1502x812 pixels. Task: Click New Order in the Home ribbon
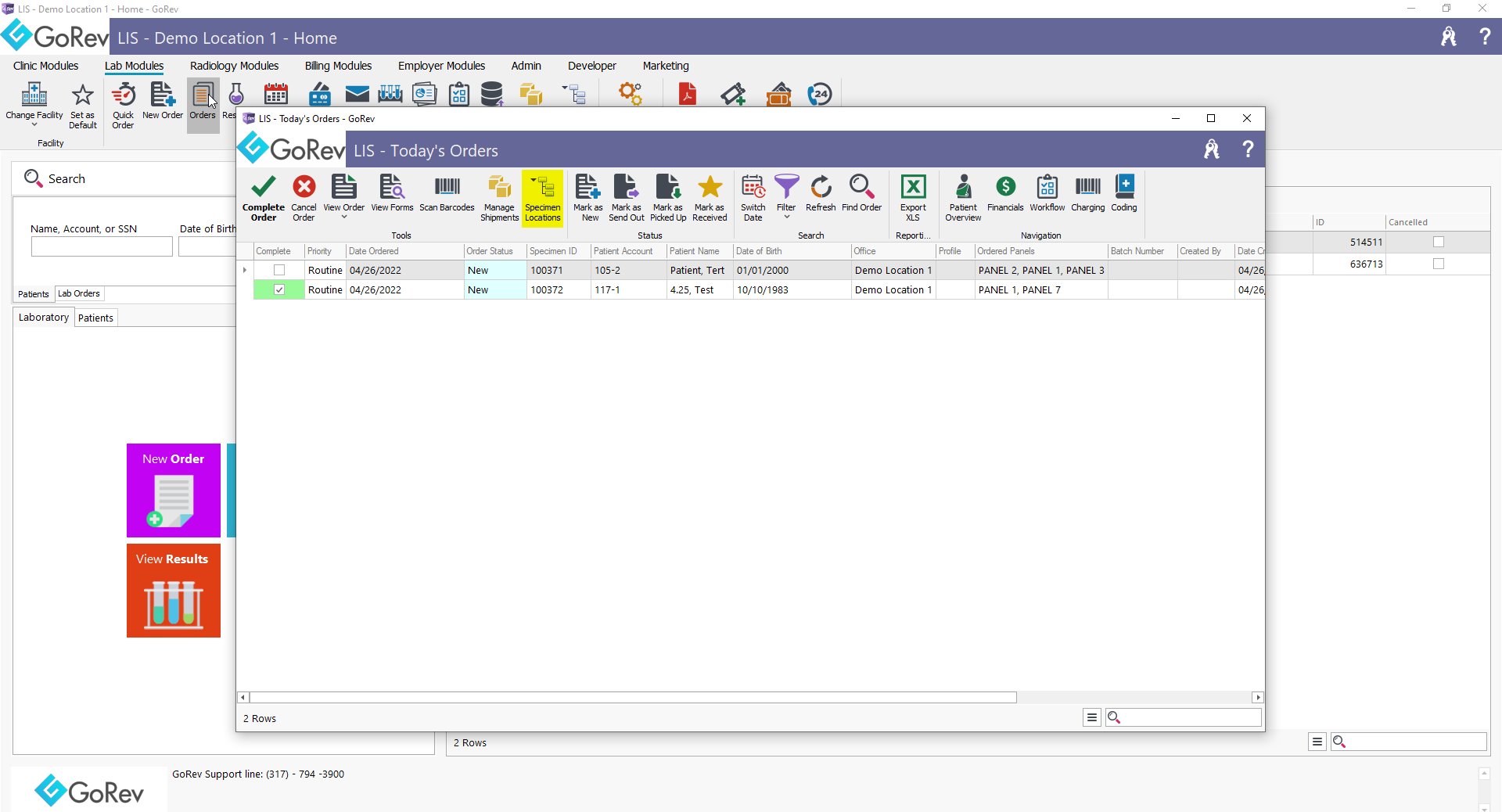pyautogui.click(x=163, y=101)
